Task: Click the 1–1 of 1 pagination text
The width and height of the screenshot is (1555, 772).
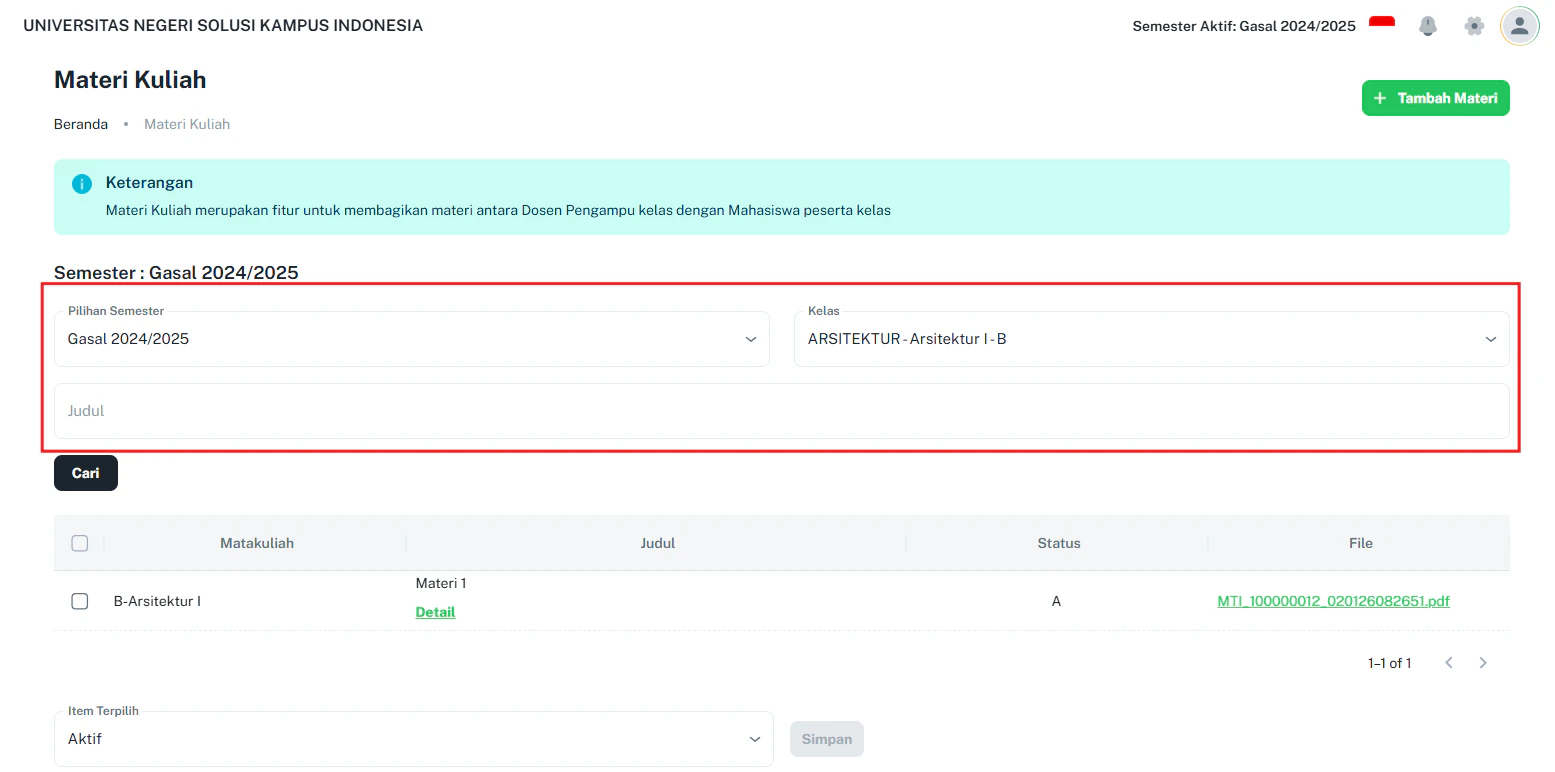Action: (1390, 663)
